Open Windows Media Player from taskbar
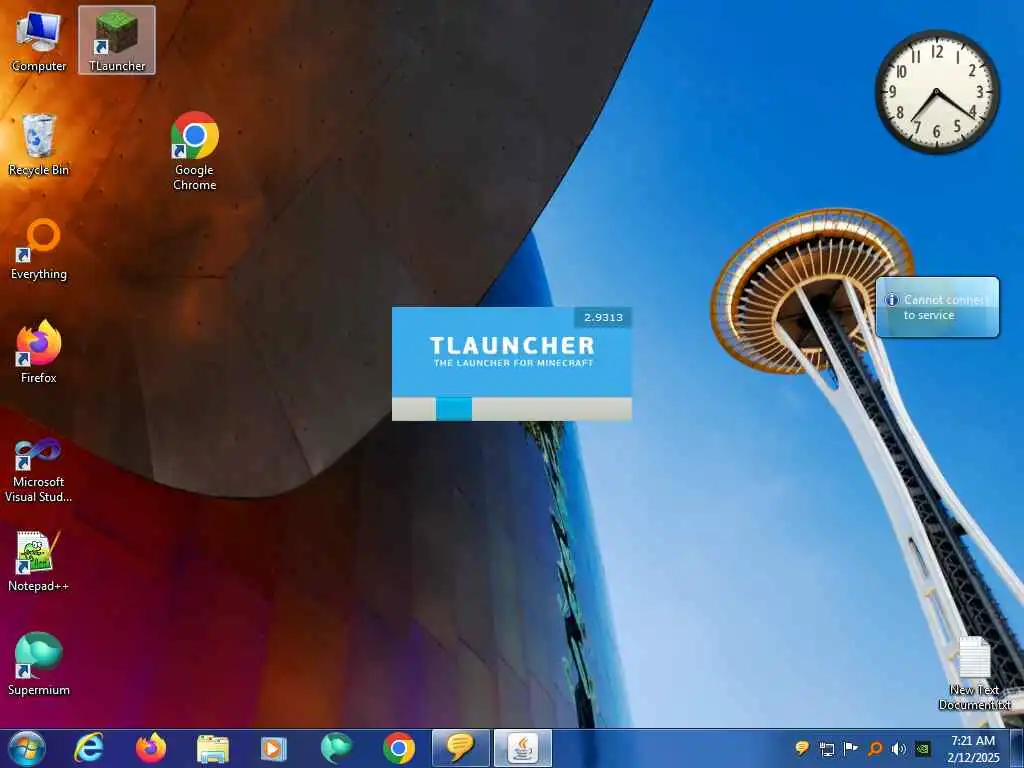This screenshot has height=768, width=1024. pos(274,748)
